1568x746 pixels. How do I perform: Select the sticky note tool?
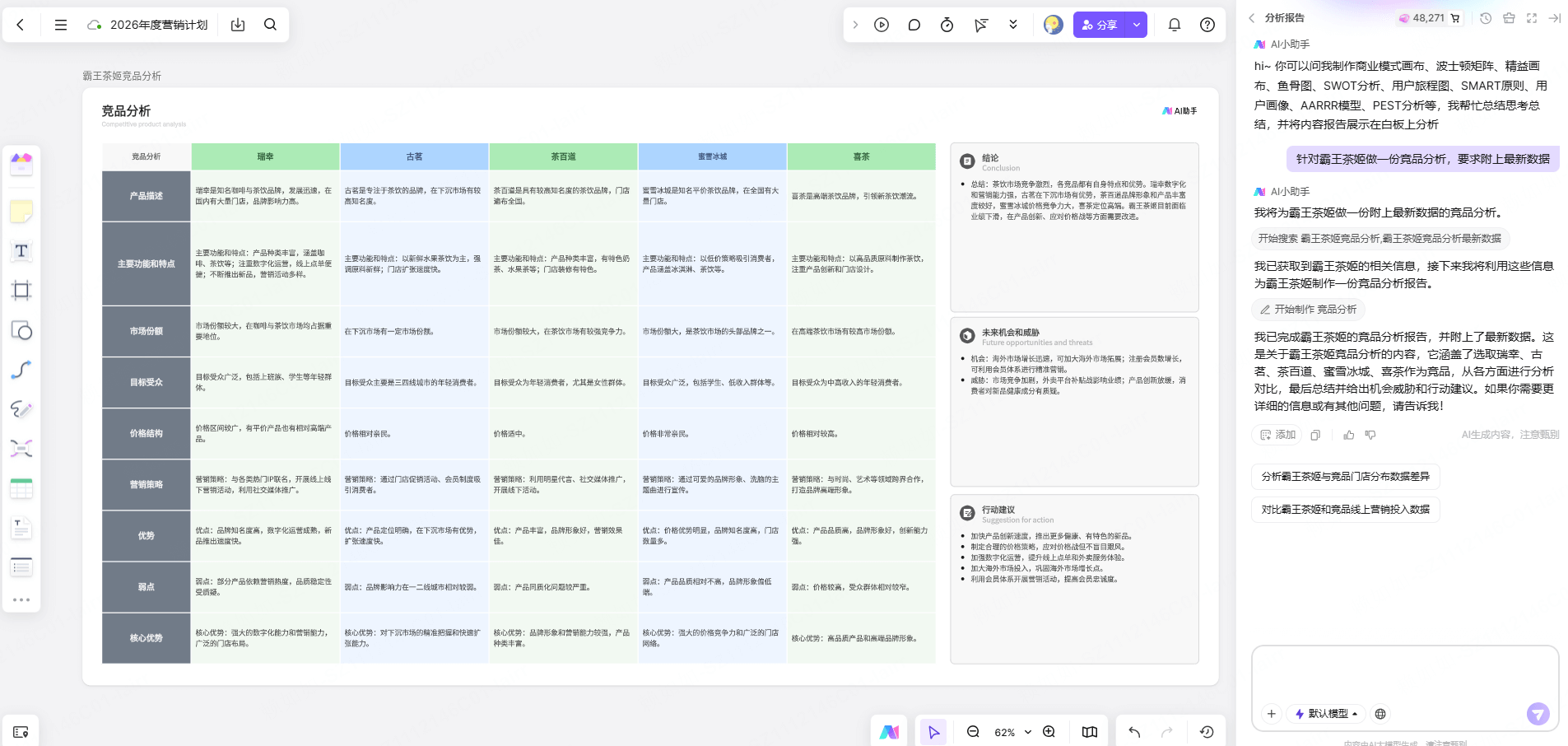21,212
